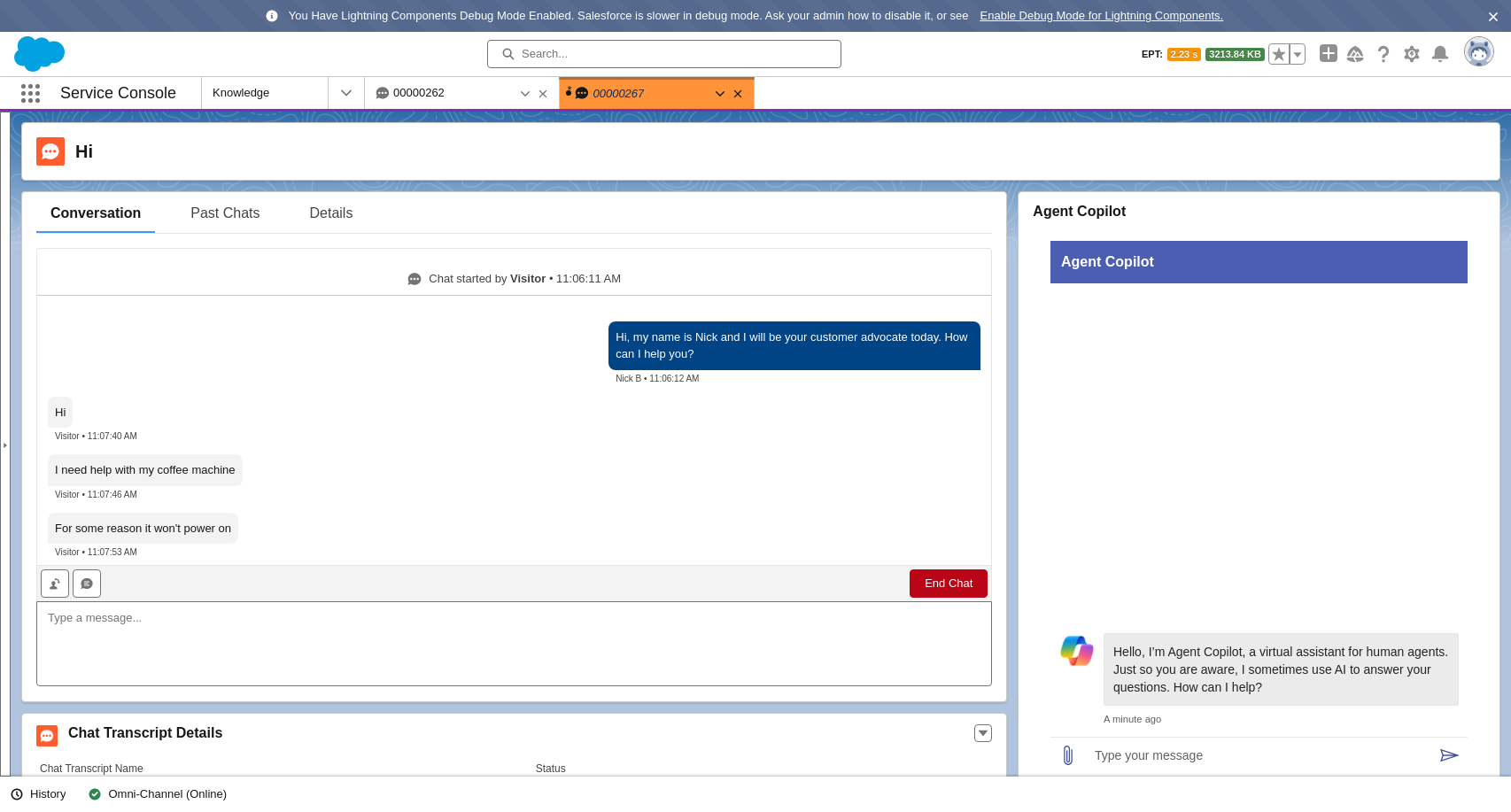
Task: Switch to the Details tab
Action: [x=330, y=213]
